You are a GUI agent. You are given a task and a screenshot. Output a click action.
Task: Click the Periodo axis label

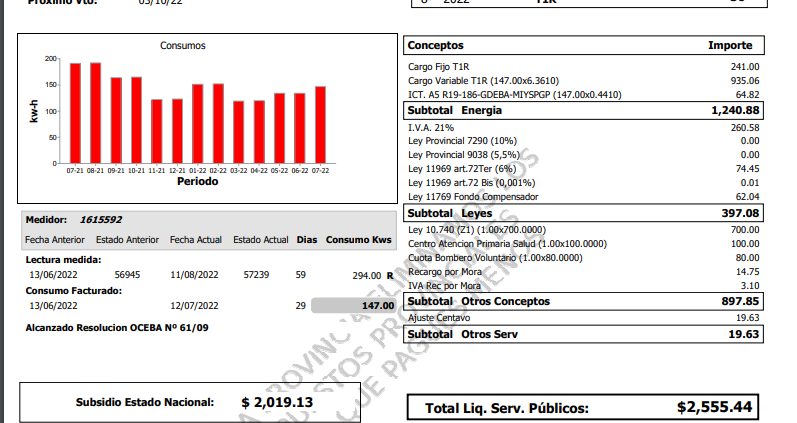click(197, 182)
